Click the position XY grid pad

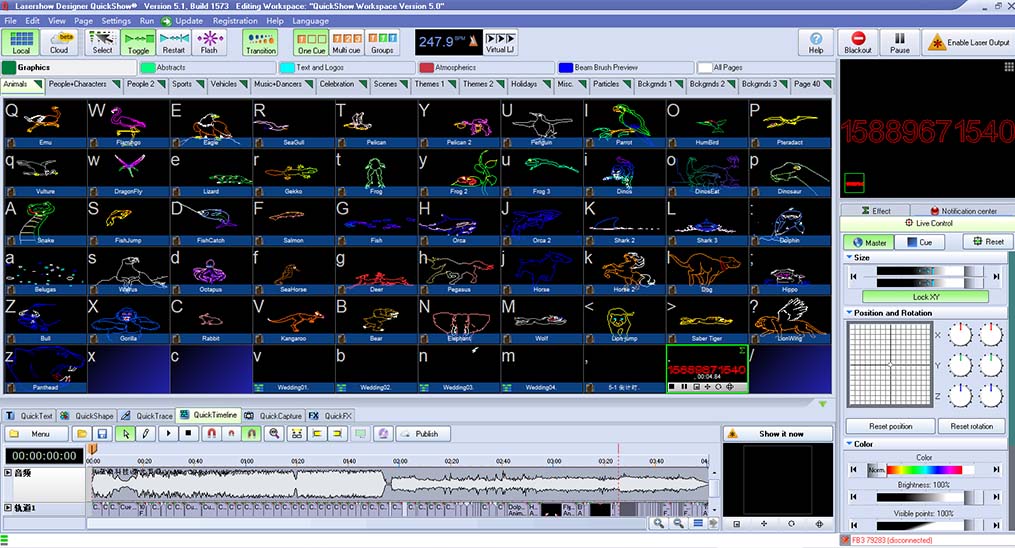pyautogui.click(x=889, y=365)
